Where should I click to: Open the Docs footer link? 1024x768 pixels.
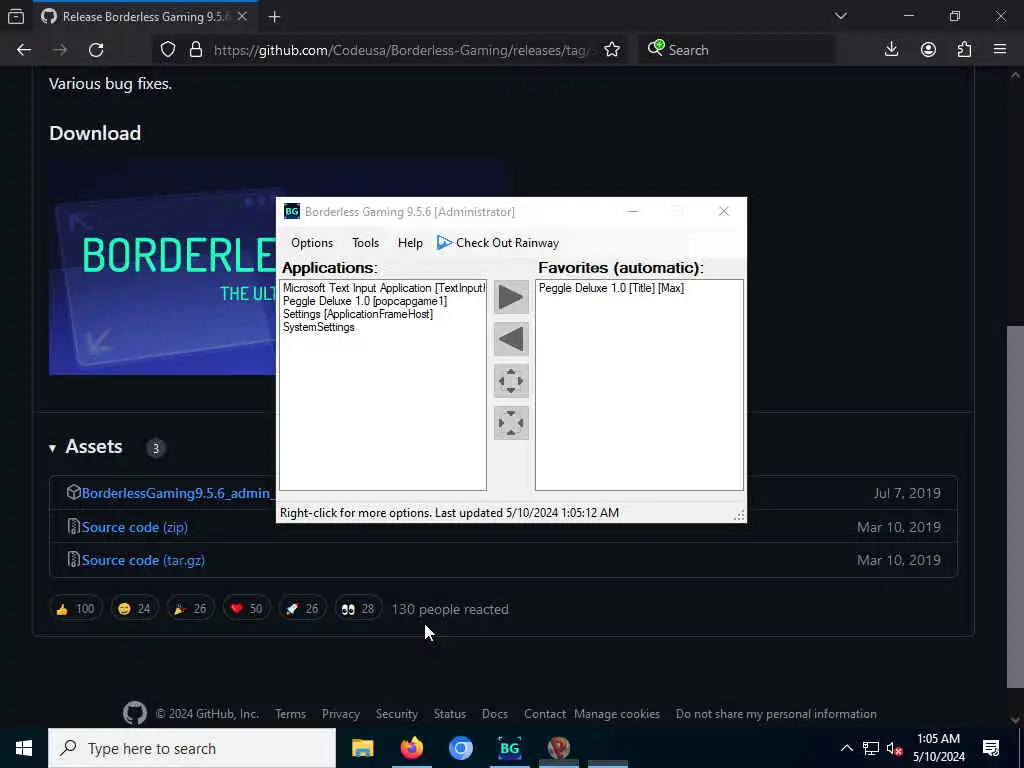(x=494, y=714)
